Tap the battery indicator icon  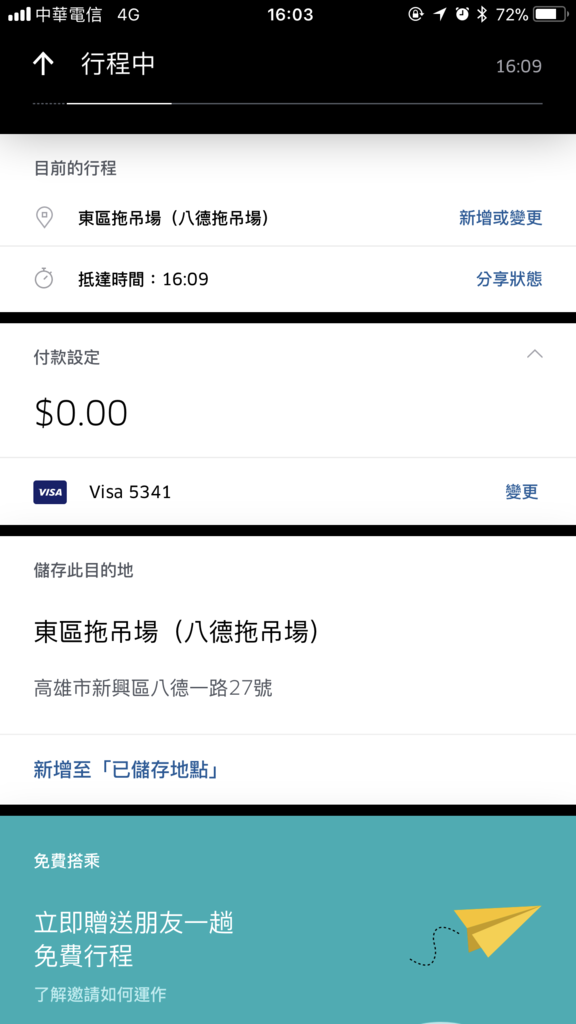tap(551, 14)
